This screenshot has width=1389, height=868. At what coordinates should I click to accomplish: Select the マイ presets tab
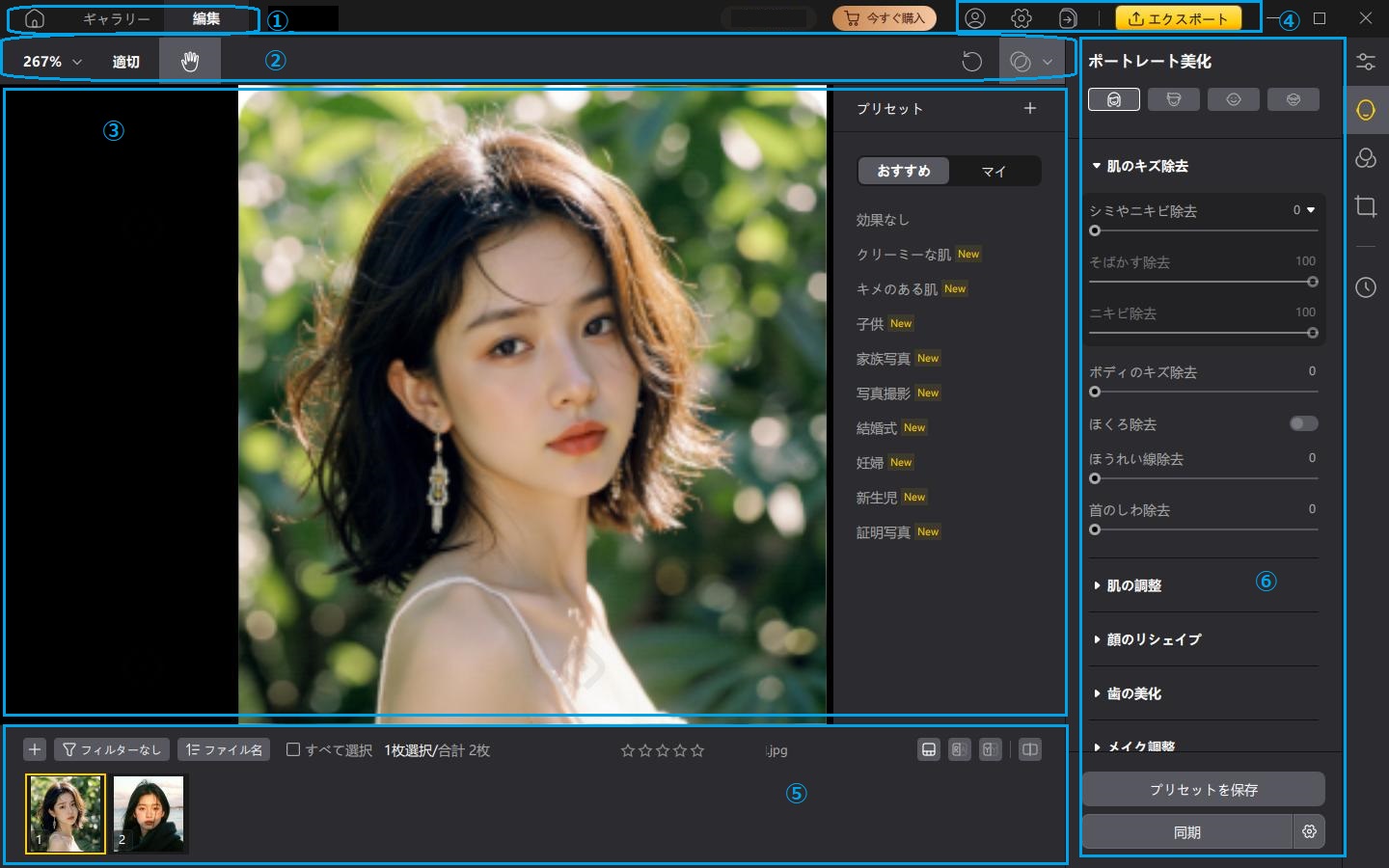click(x=994, y=171)
